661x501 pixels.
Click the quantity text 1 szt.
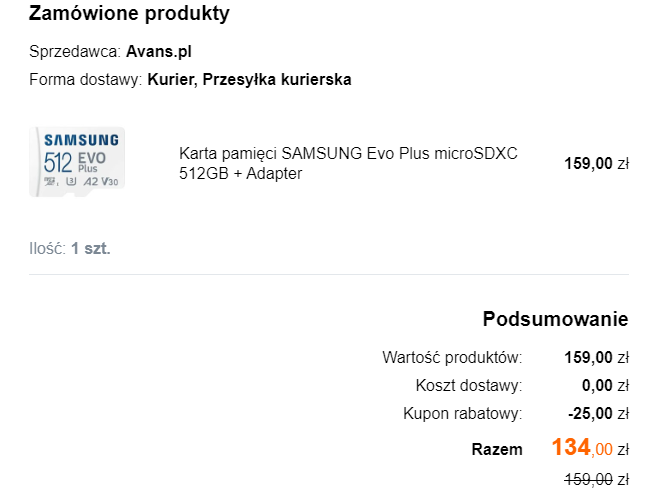91,248
